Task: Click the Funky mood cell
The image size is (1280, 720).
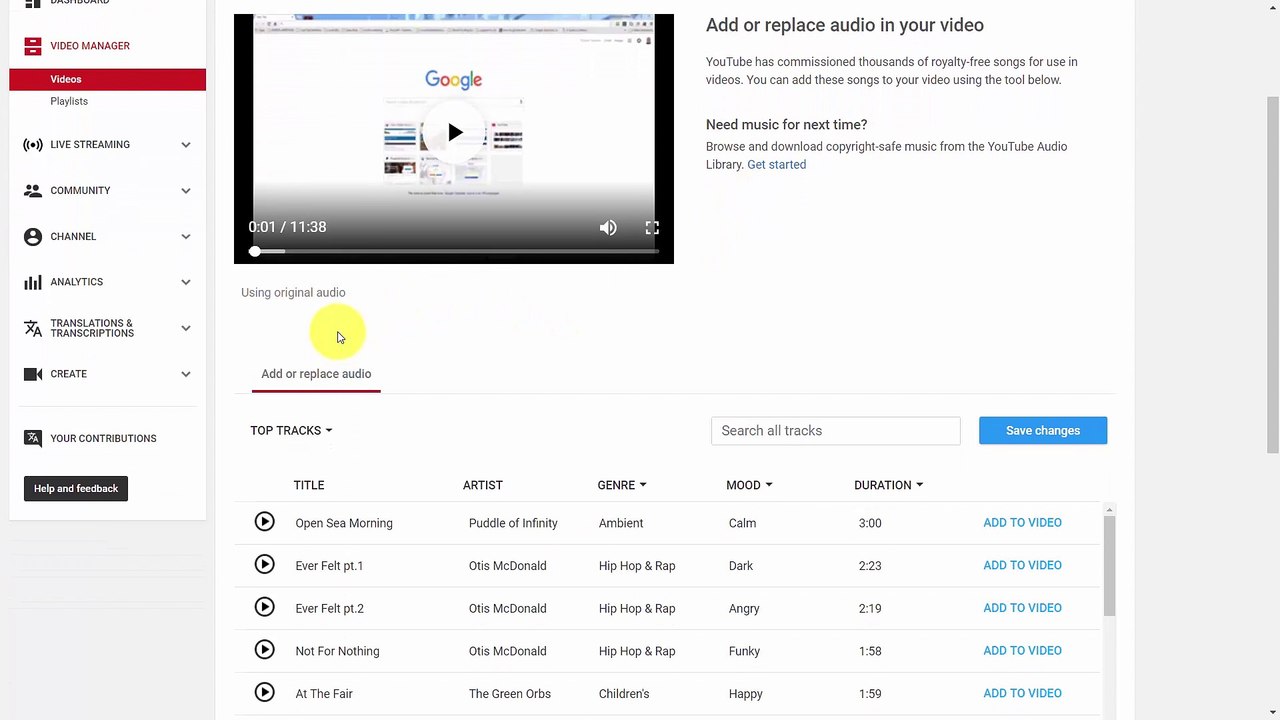Action: (744, 651)
